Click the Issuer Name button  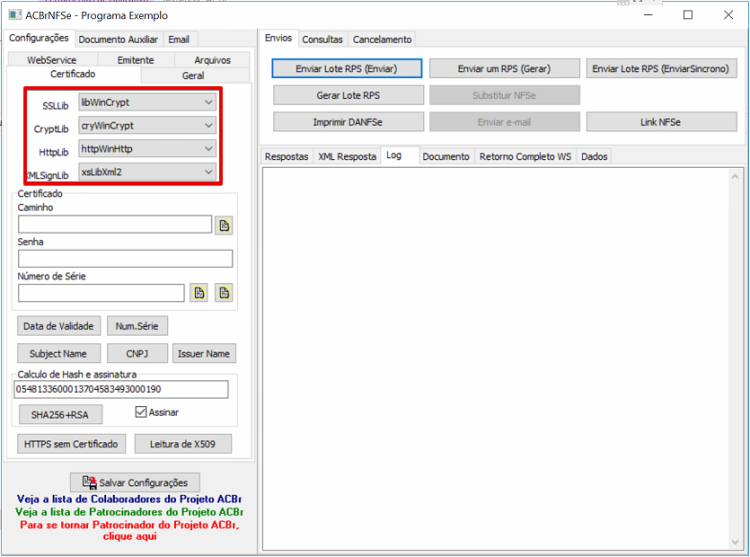pyautogui.click(x=204, y=353)
